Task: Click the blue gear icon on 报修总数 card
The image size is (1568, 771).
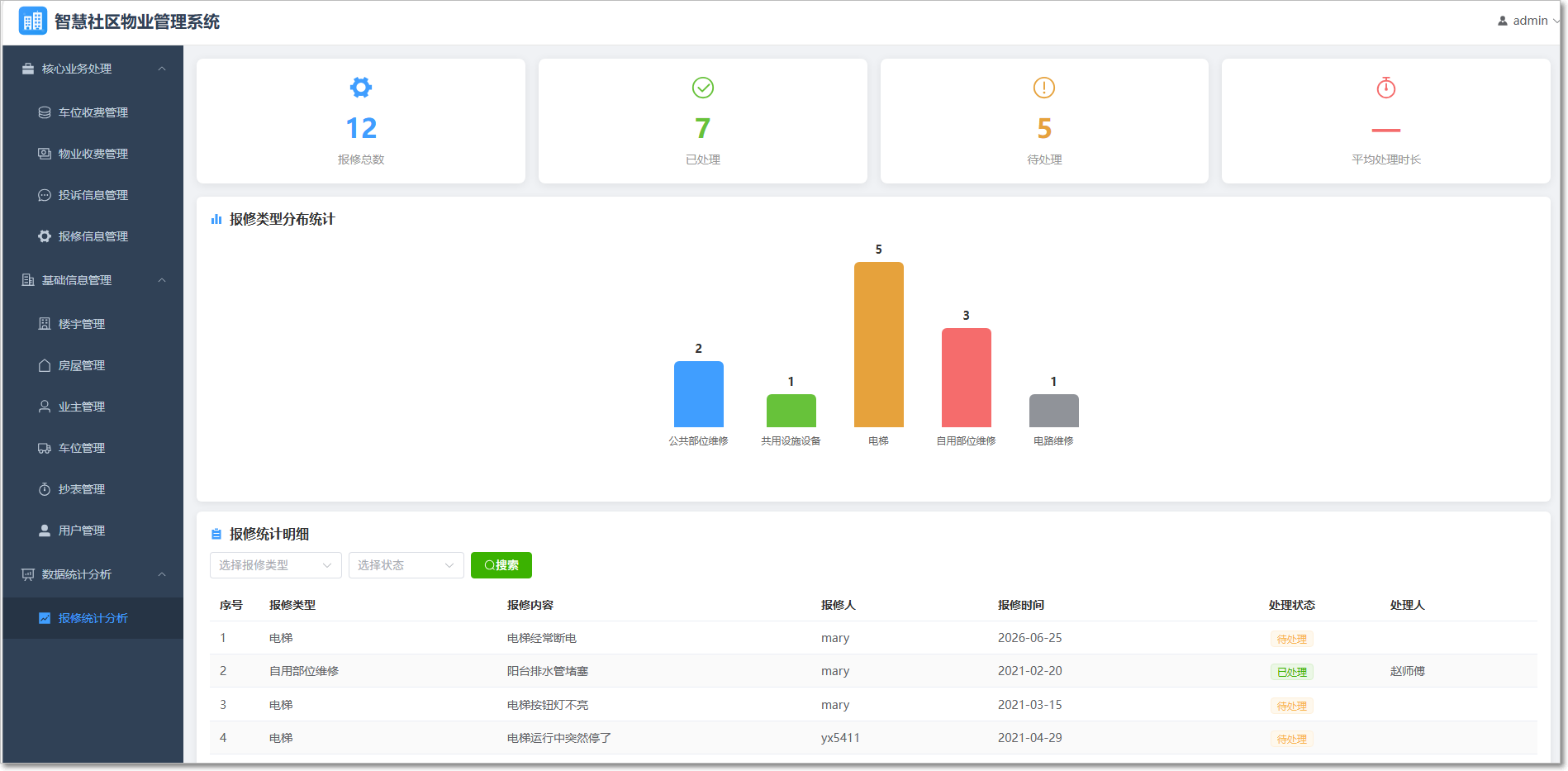Action: pos(361,87)
